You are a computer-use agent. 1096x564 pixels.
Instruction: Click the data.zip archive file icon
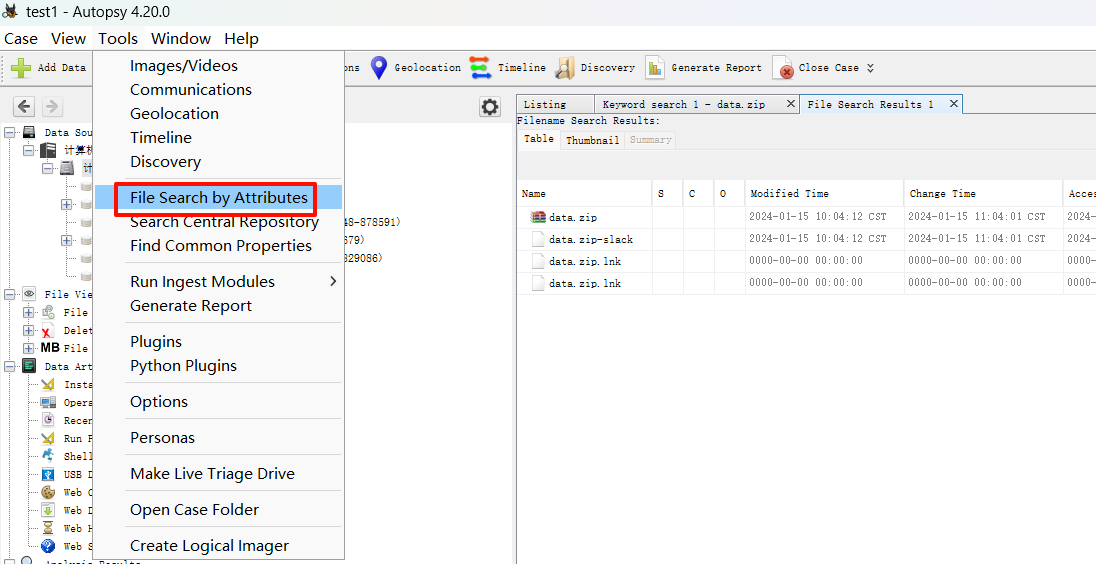538,217
